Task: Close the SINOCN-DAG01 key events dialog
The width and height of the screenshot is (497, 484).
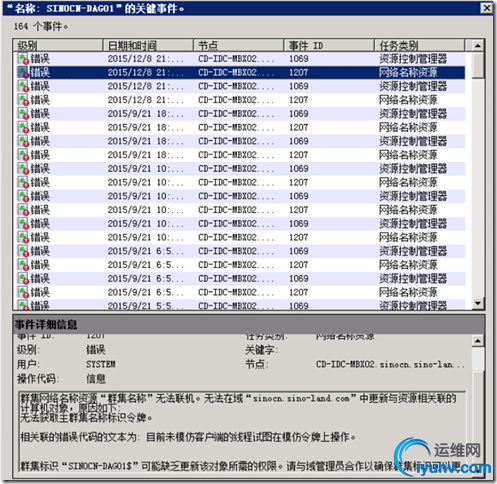Action: pyautogui.click(x=486, y=8)
